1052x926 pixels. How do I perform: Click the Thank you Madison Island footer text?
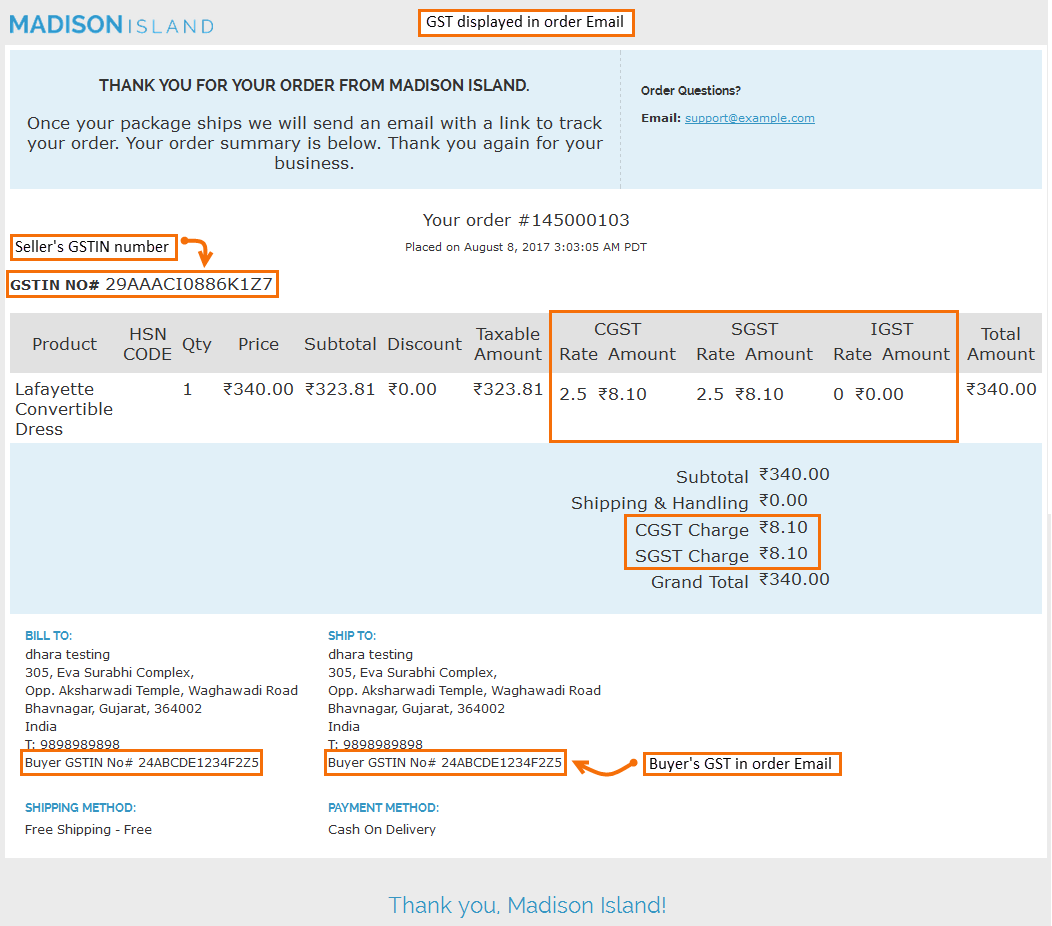pos(527,905)
